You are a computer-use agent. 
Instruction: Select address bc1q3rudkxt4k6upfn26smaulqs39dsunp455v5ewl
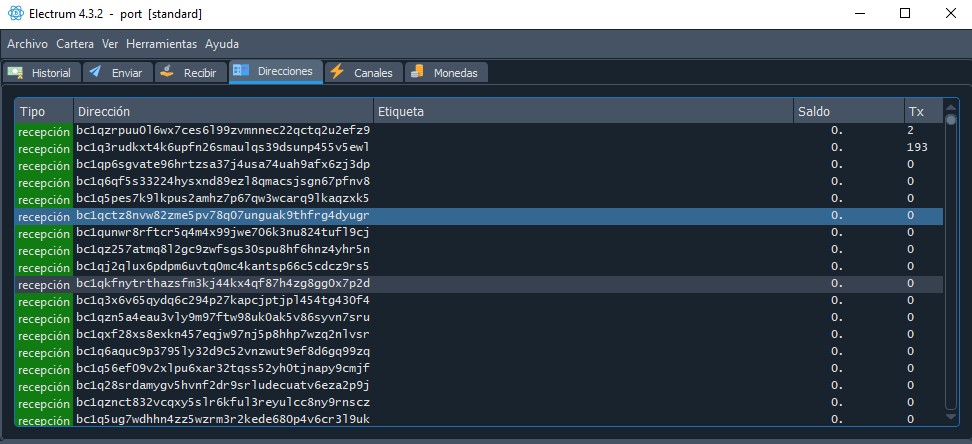(223, 148)
